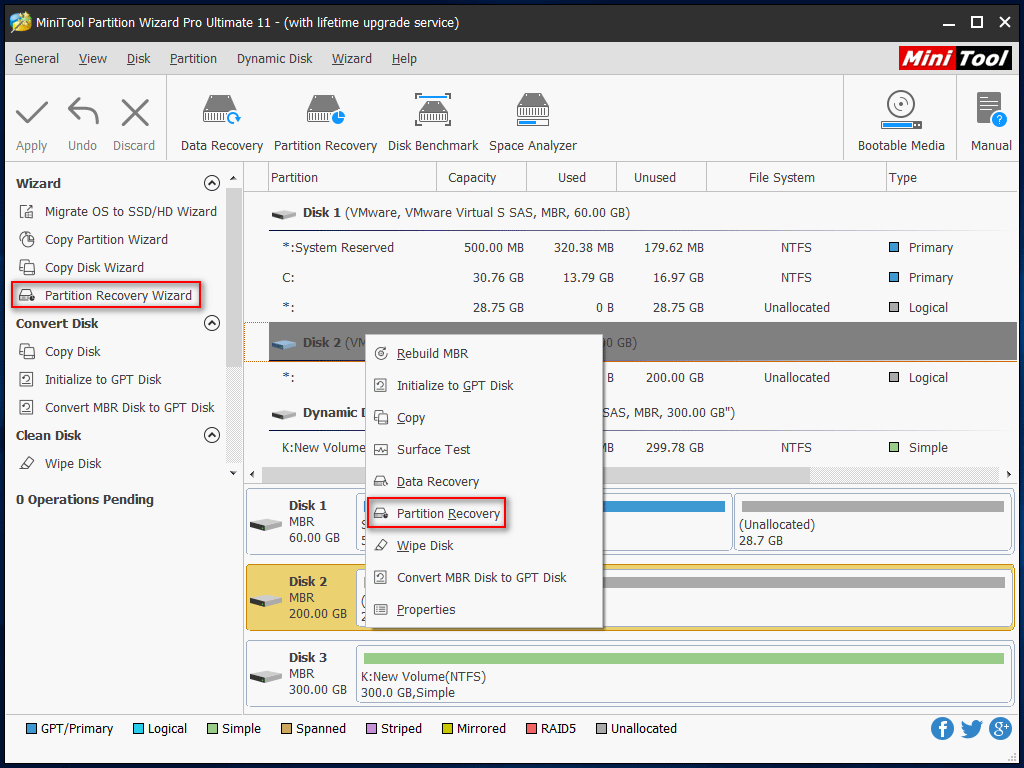Viewport: 1024px width, 768px height.
Task: Open the General menu
Action: 37,59
